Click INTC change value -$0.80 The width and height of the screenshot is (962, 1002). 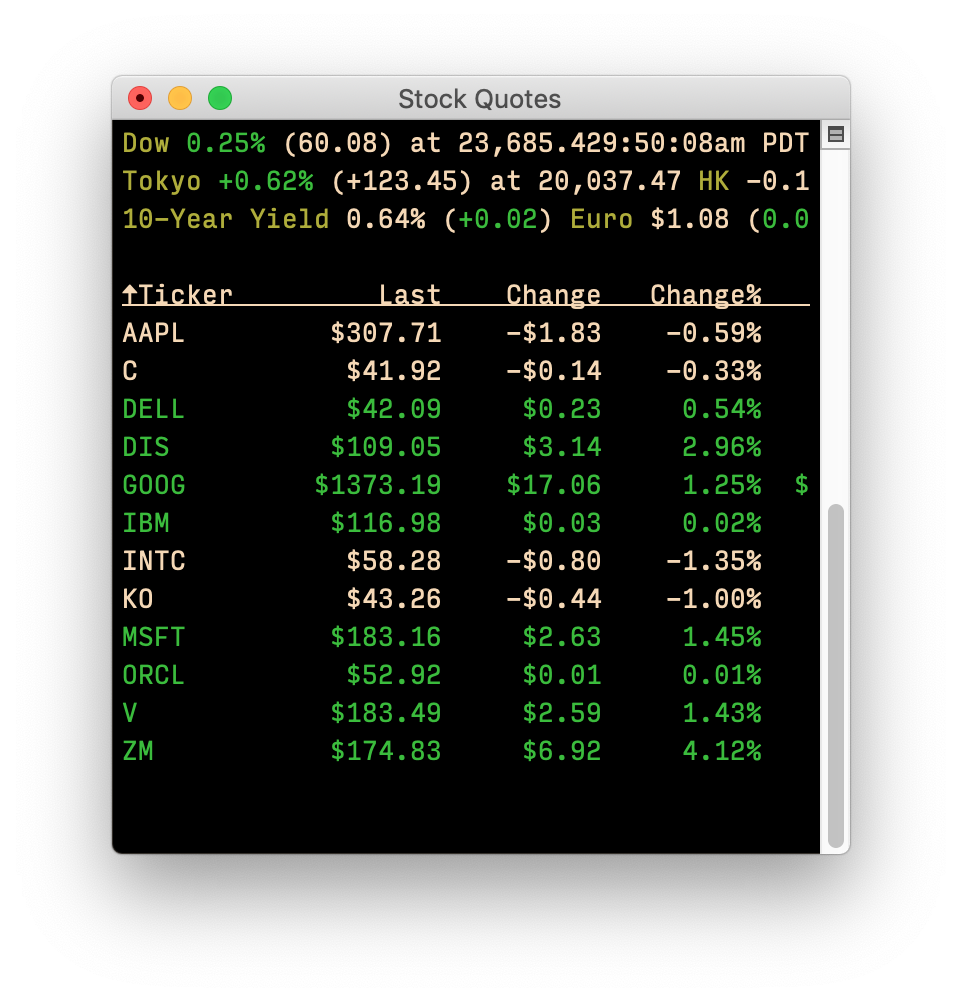[x=554, y=561]
